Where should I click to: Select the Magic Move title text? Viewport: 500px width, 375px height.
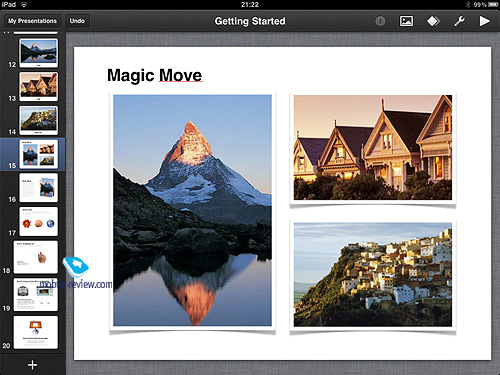point(154,75)
